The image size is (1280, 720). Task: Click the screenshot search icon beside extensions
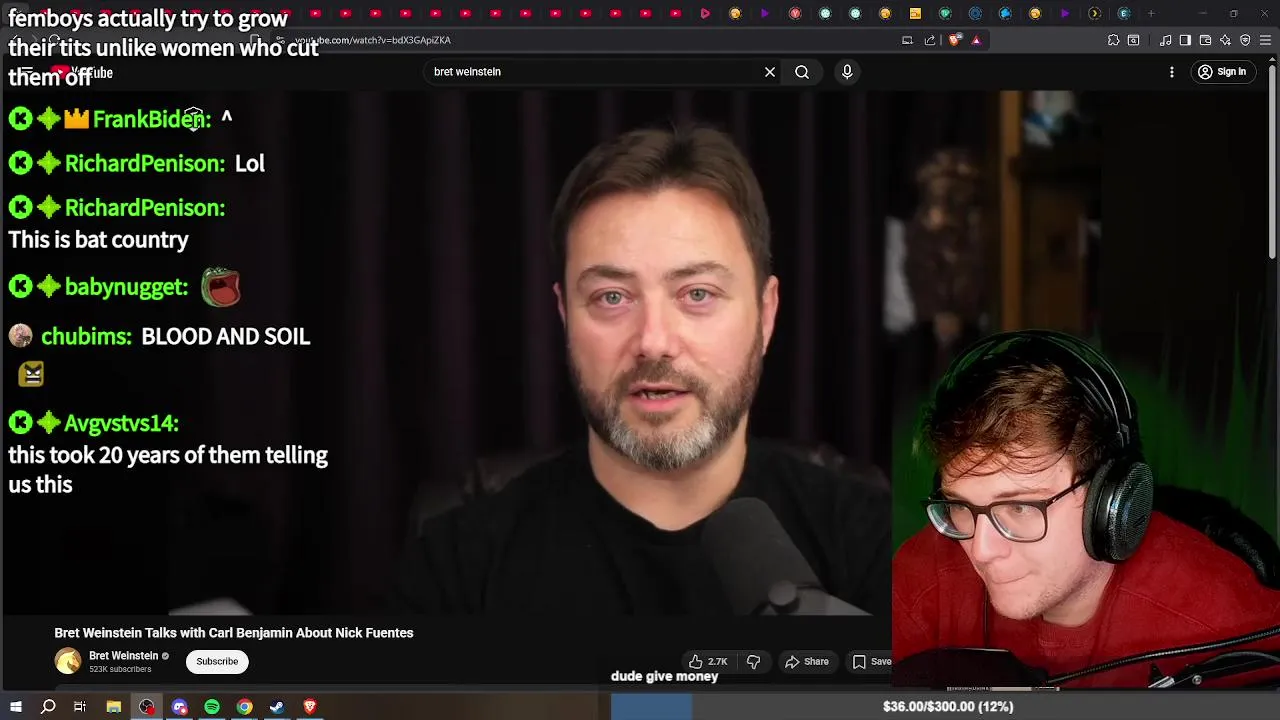tap(1133, 40)
